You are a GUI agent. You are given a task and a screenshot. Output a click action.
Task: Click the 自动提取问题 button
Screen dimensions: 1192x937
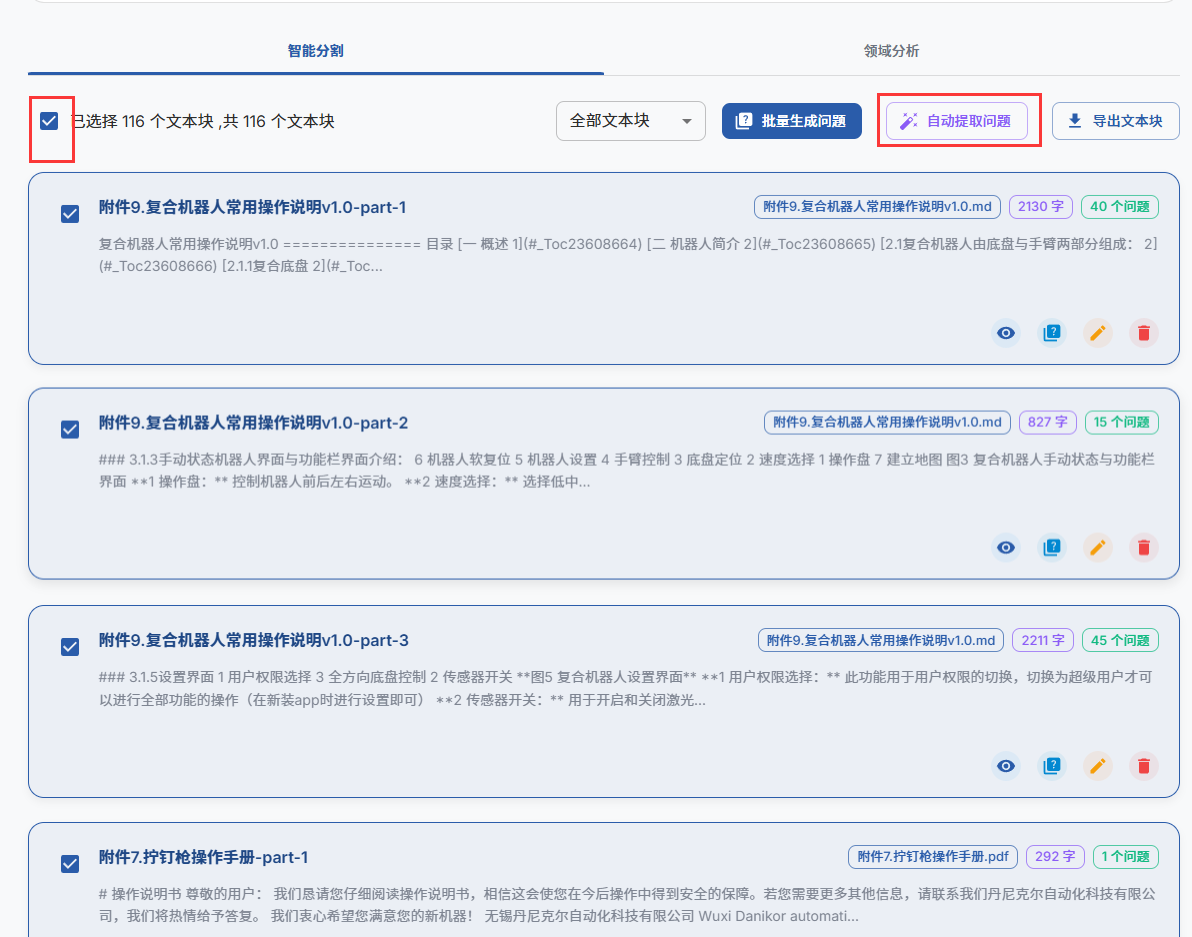click(x=957, y=121)
